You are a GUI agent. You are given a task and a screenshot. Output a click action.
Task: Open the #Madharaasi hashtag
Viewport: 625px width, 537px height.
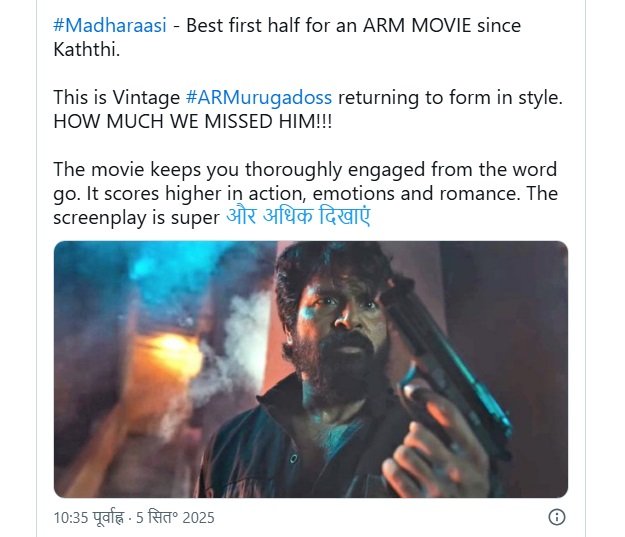[110, 26]
